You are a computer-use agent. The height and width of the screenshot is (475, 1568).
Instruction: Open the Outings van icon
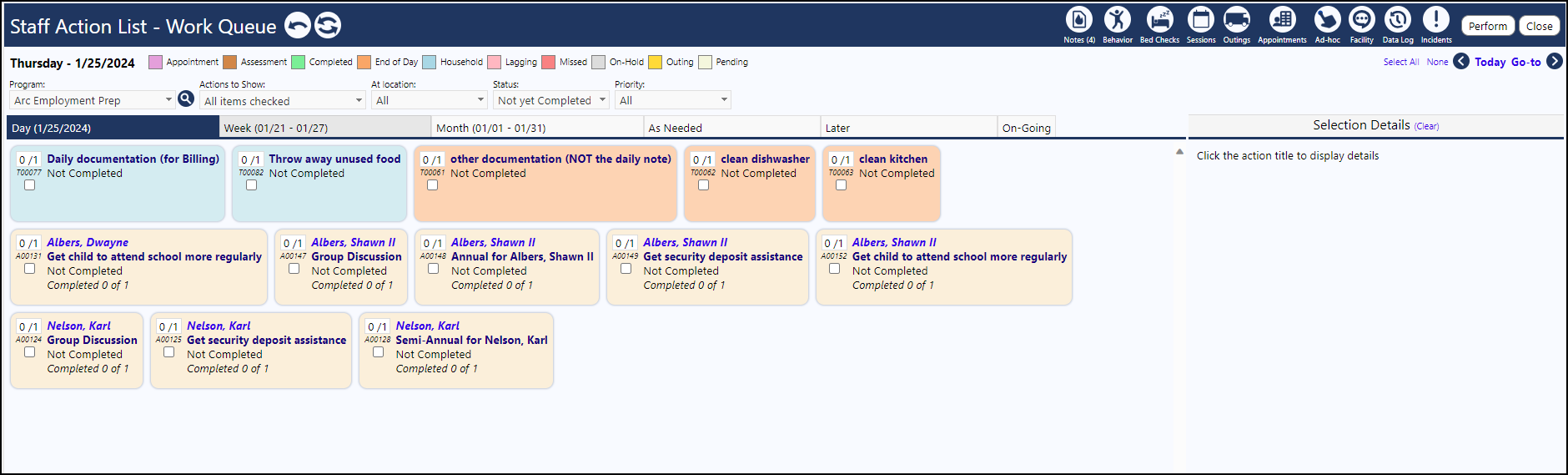coord(1237,19)
